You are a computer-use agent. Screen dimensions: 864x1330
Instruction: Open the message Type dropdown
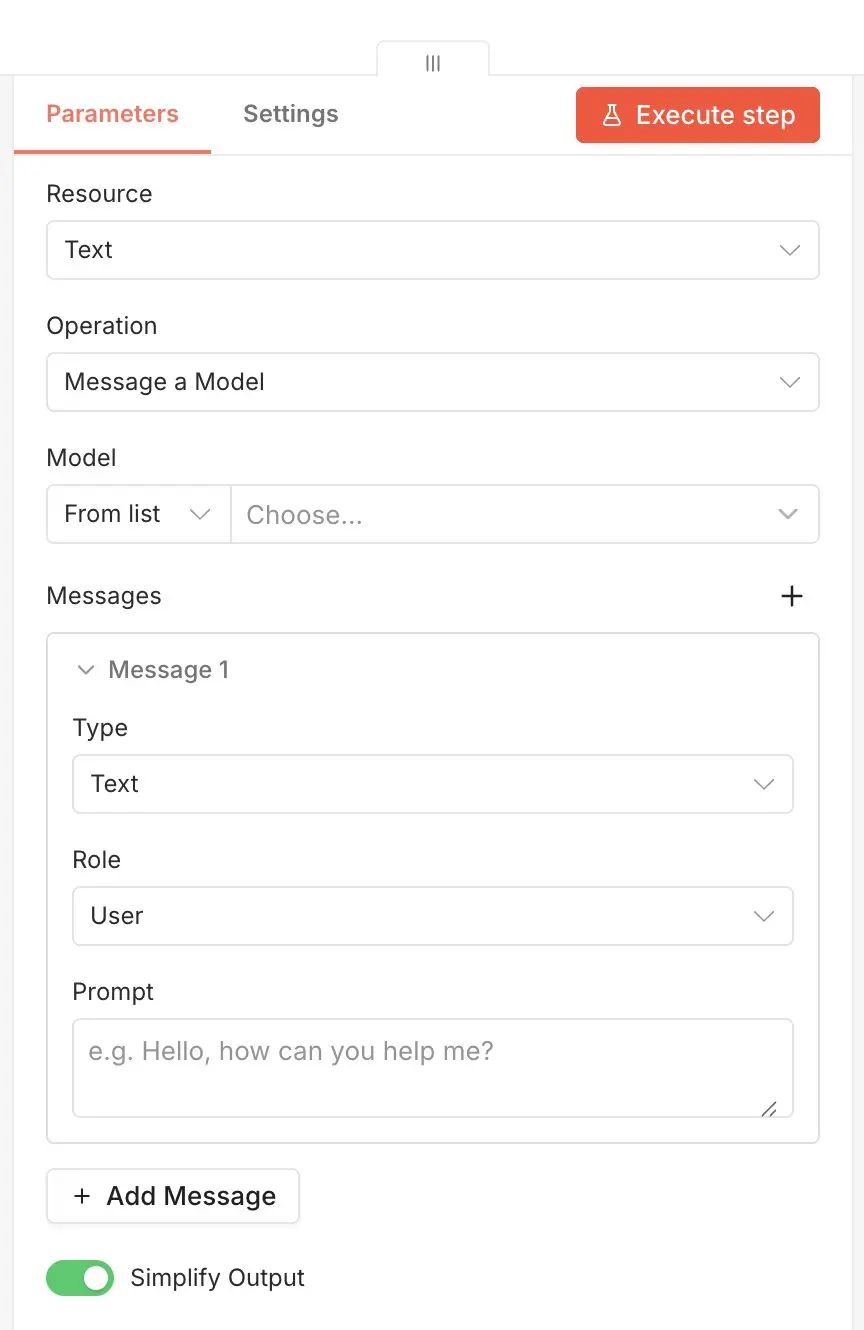tap(432, 784)
